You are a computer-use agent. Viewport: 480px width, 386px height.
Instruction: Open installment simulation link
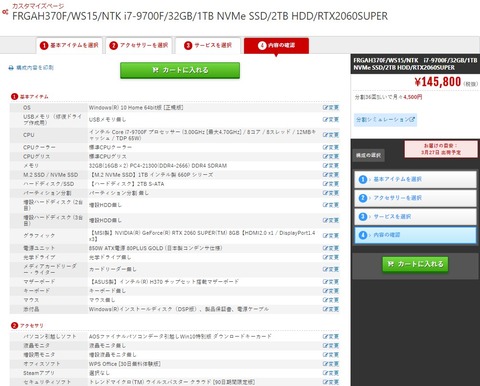pyautogui.click(x=385, y=120)
